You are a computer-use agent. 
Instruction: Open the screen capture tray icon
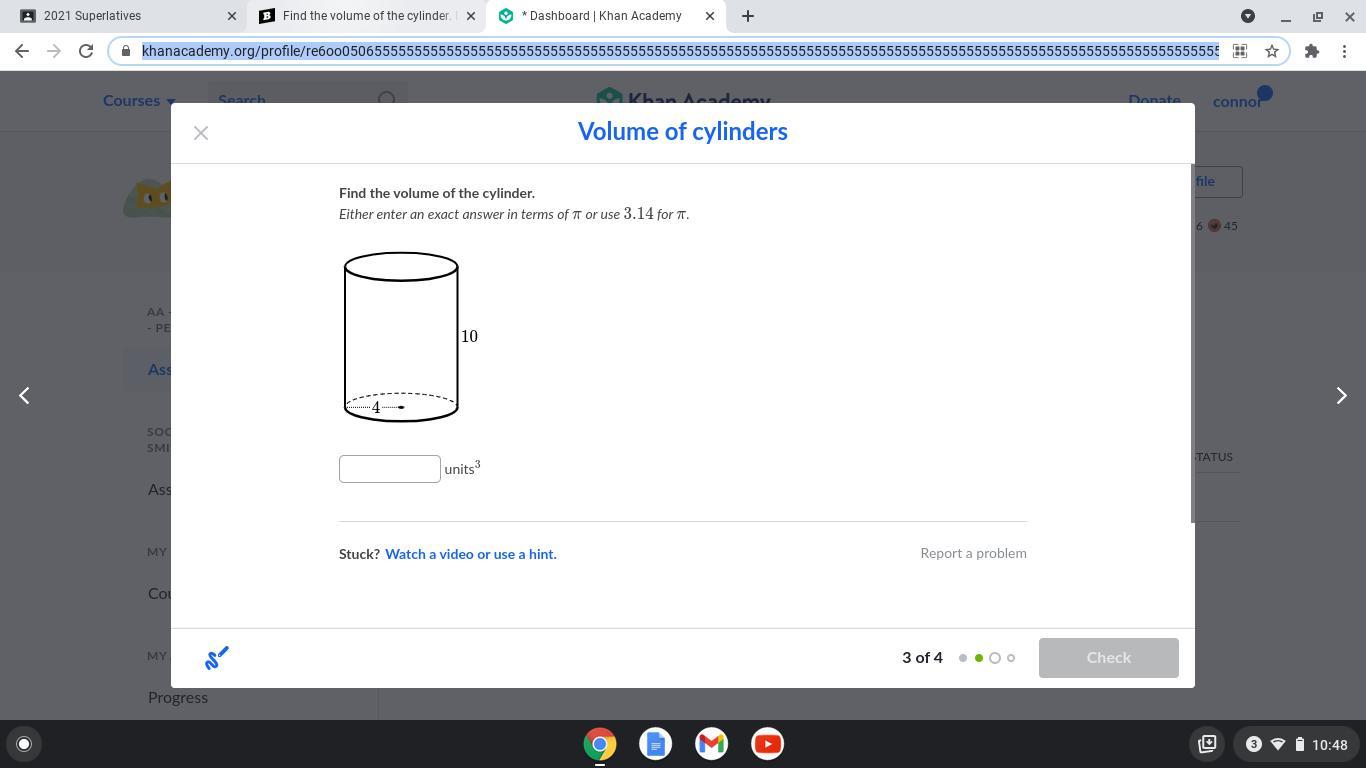pos(1207,744)
